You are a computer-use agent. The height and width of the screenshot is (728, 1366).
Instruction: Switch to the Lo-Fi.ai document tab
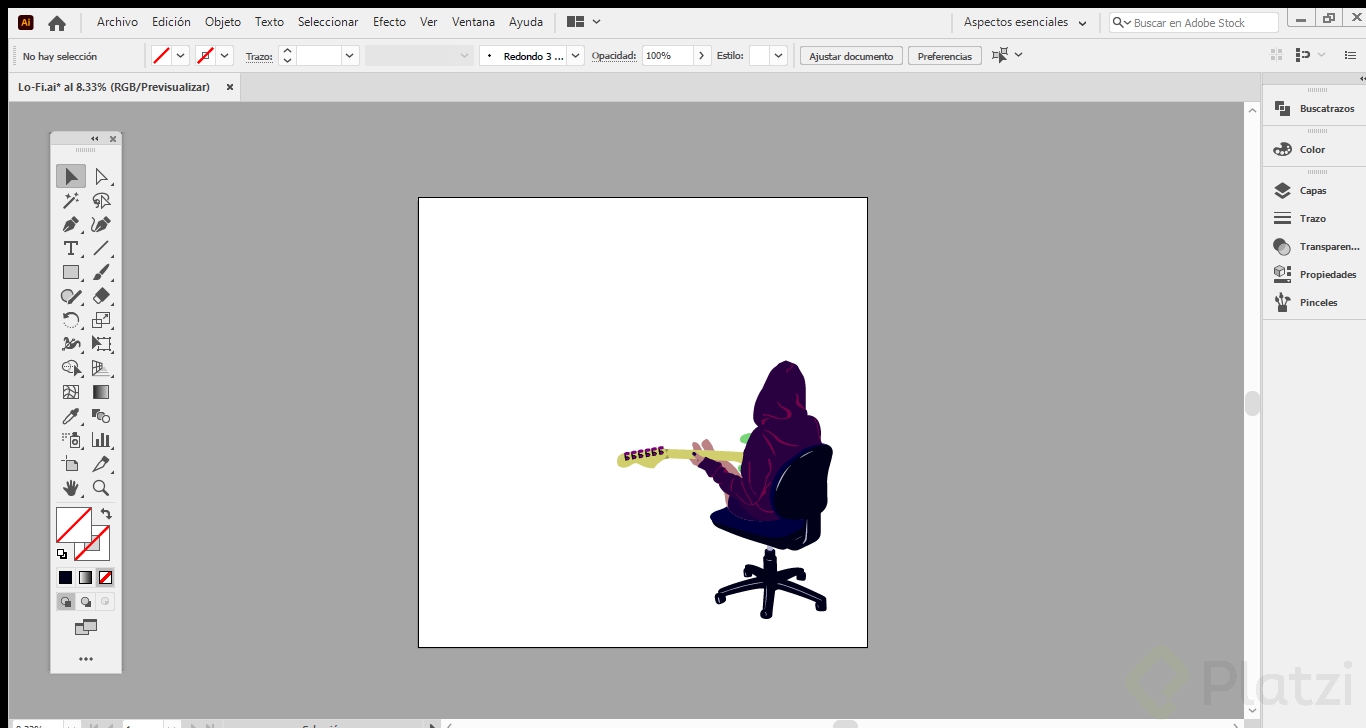point(115,87)
